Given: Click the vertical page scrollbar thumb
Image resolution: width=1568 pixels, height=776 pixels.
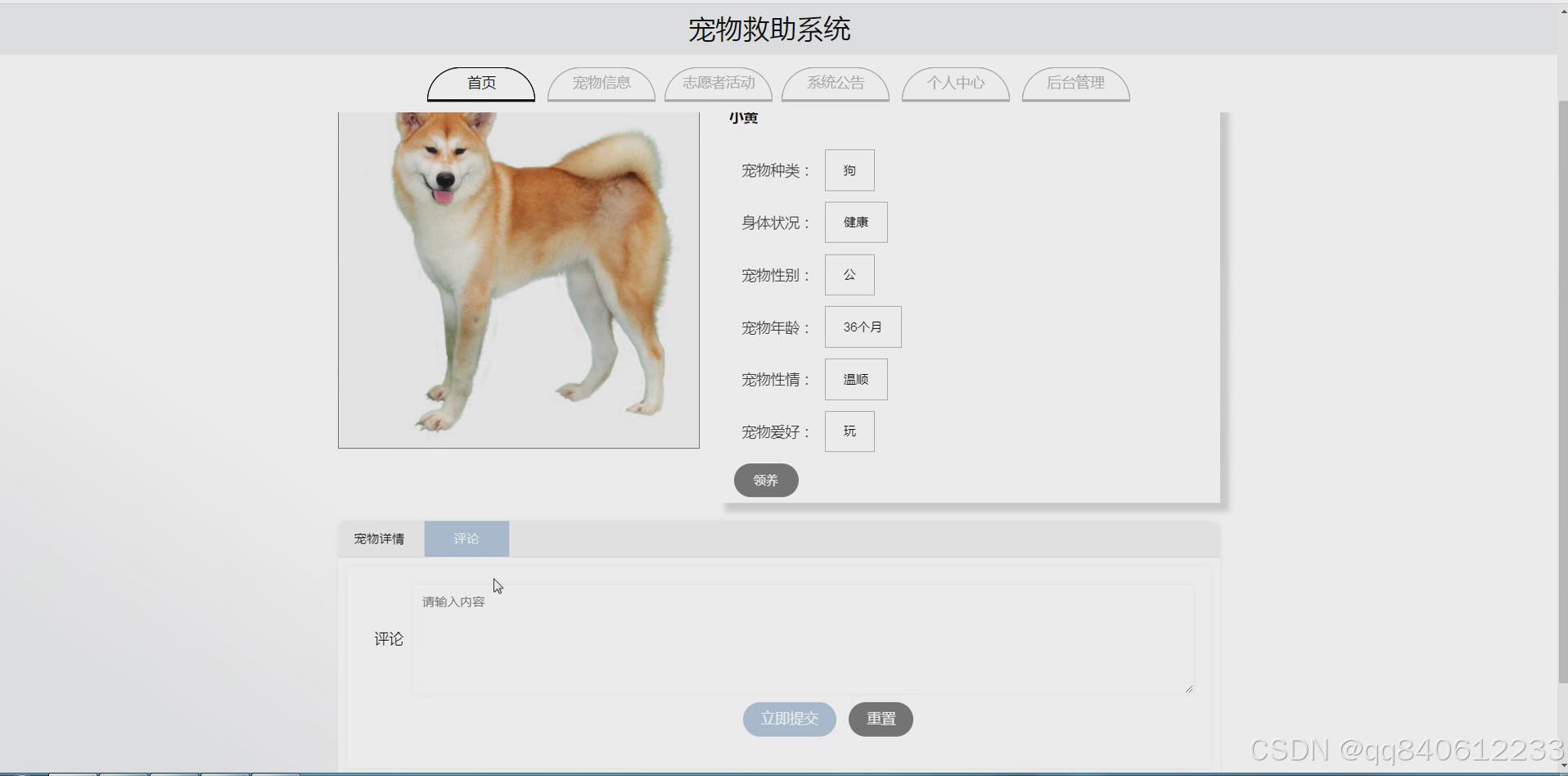Looking at the screenshot, I should click(x=1562, y=391).
